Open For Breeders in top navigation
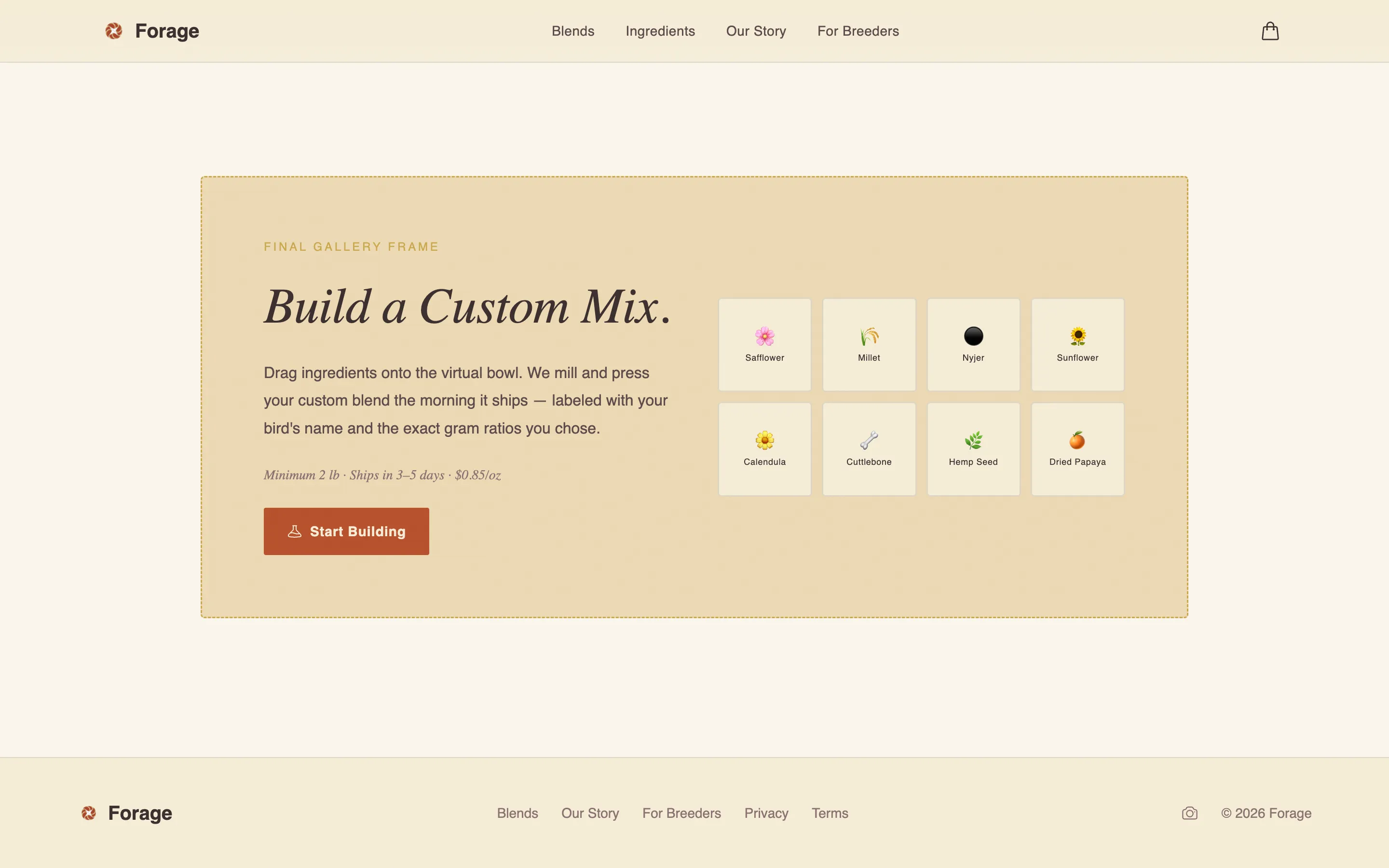Image resolution: width=1389 pixels, height=868 pixels. (x=858, y=31)
